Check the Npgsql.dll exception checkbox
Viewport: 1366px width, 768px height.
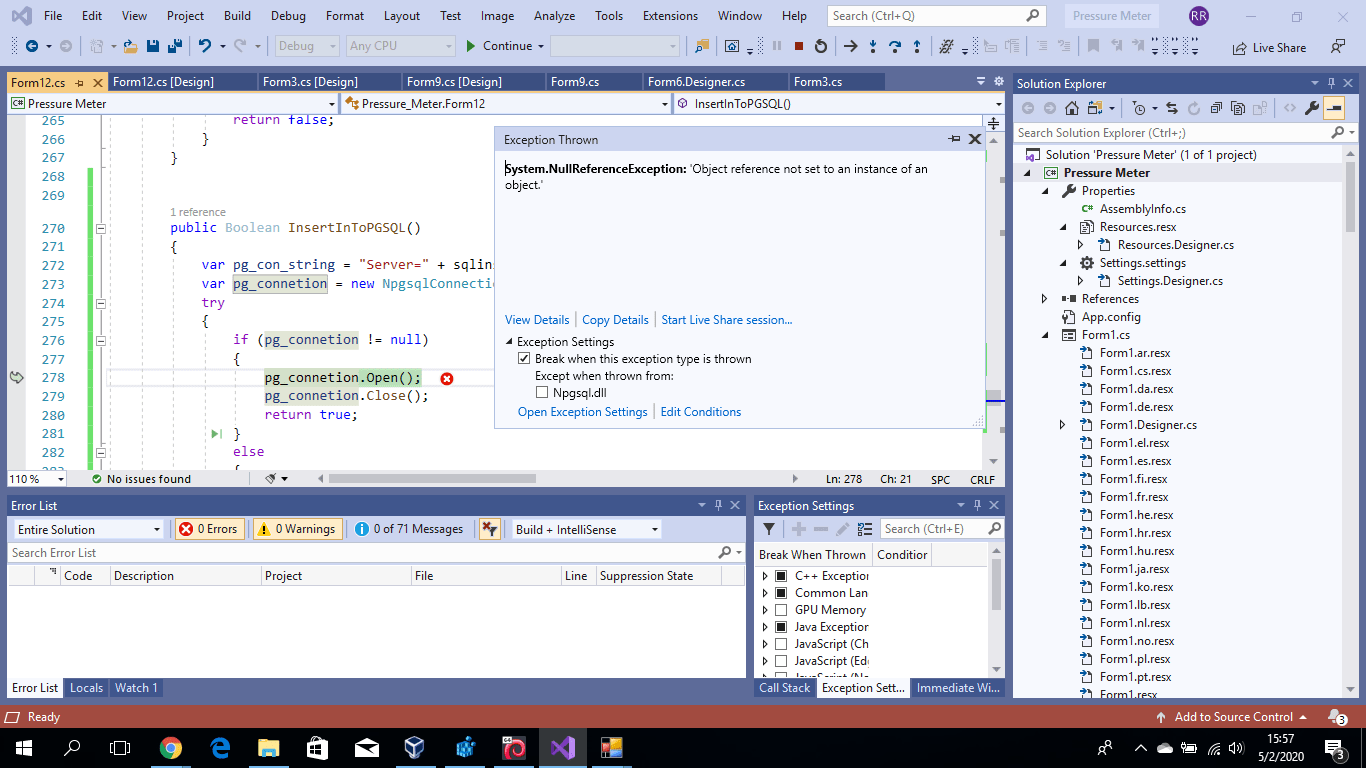542,393
